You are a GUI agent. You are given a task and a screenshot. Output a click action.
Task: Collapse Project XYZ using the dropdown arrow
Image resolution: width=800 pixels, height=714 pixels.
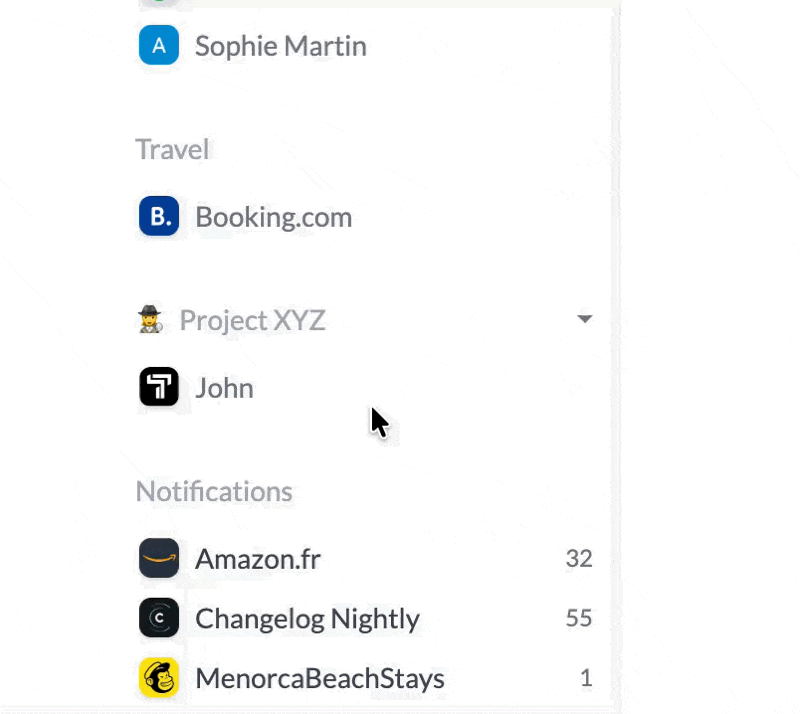(585, 319)
